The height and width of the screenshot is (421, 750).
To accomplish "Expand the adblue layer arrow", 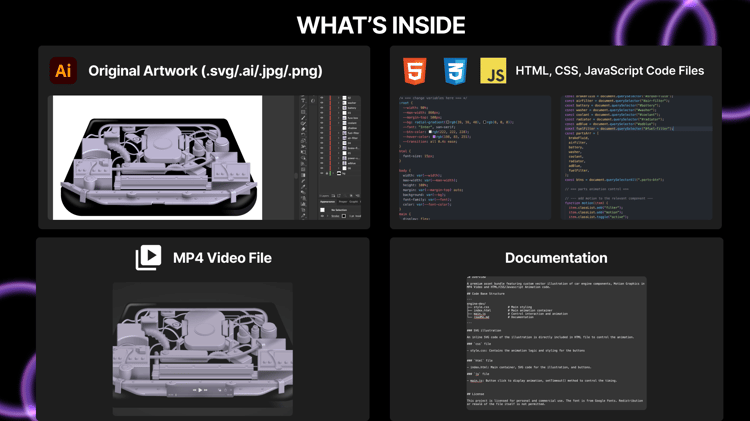I will 339,163.
